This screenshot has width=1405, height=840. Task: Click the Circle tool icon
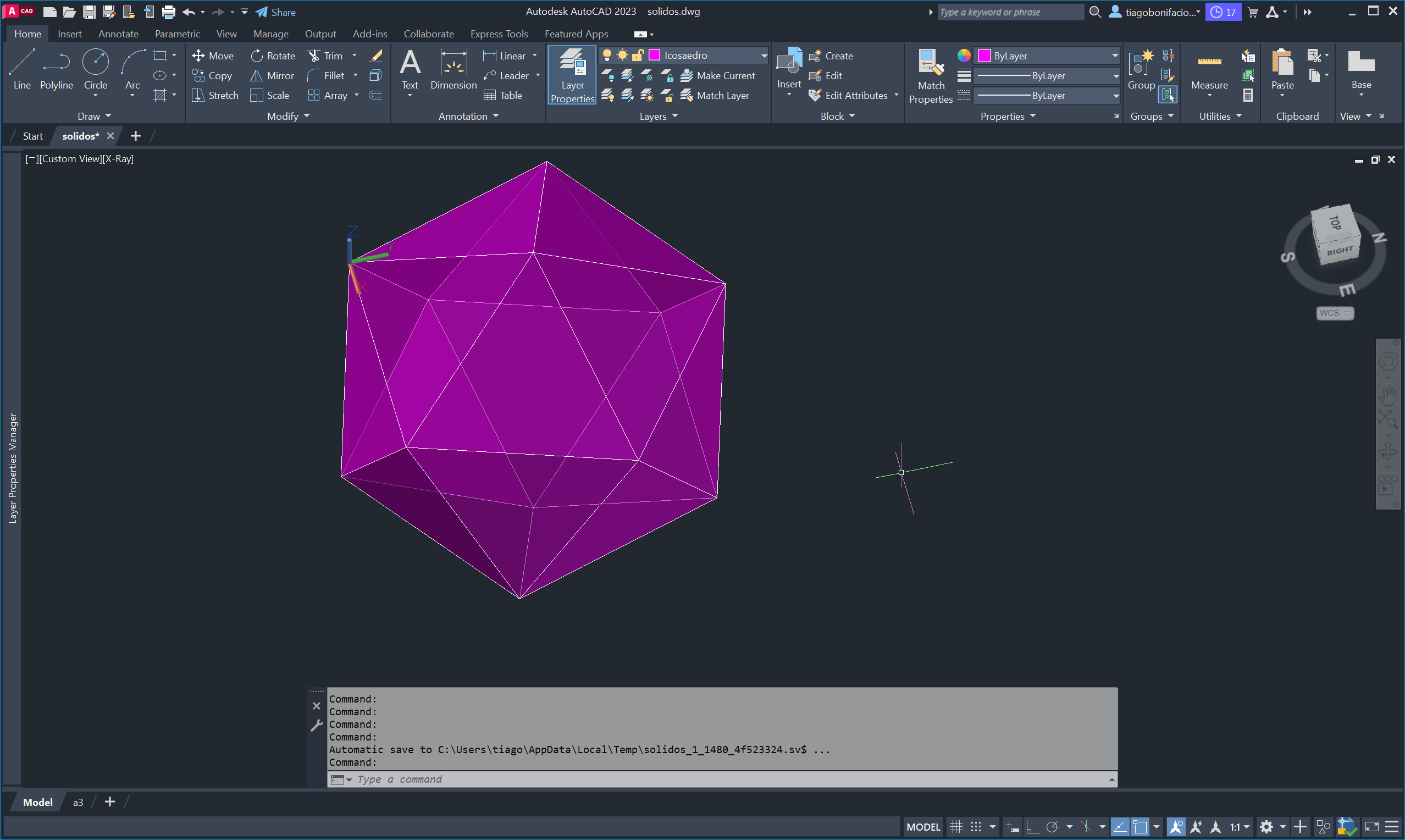[x=95, y=62]
